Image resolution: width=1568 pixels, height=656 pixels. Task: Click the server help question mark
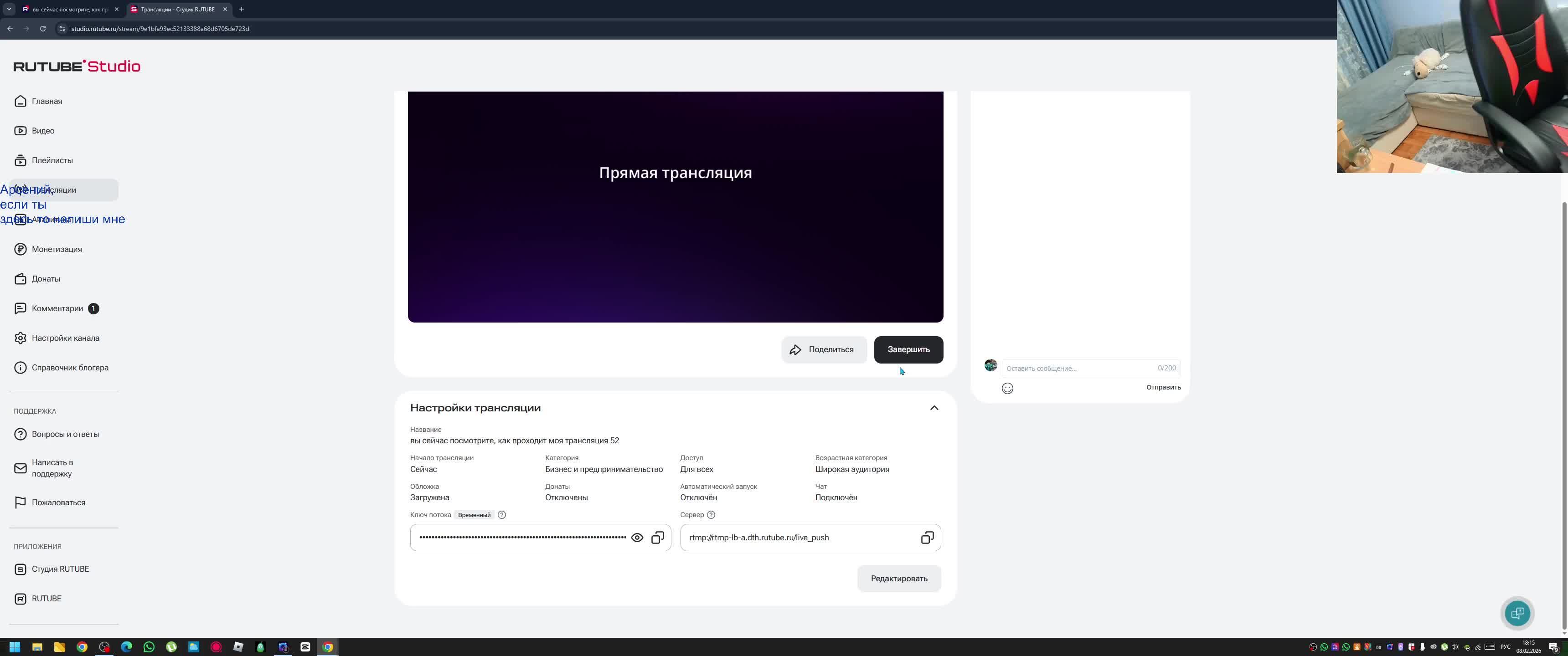point(710,515)
